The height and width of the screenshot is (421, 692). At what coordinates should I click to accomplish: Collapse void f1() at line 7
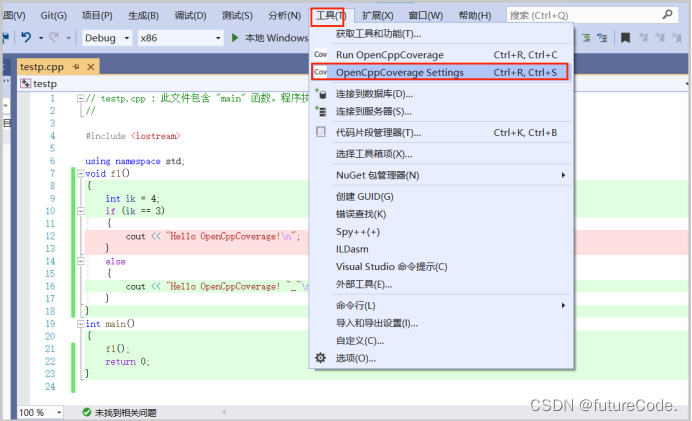81,173
